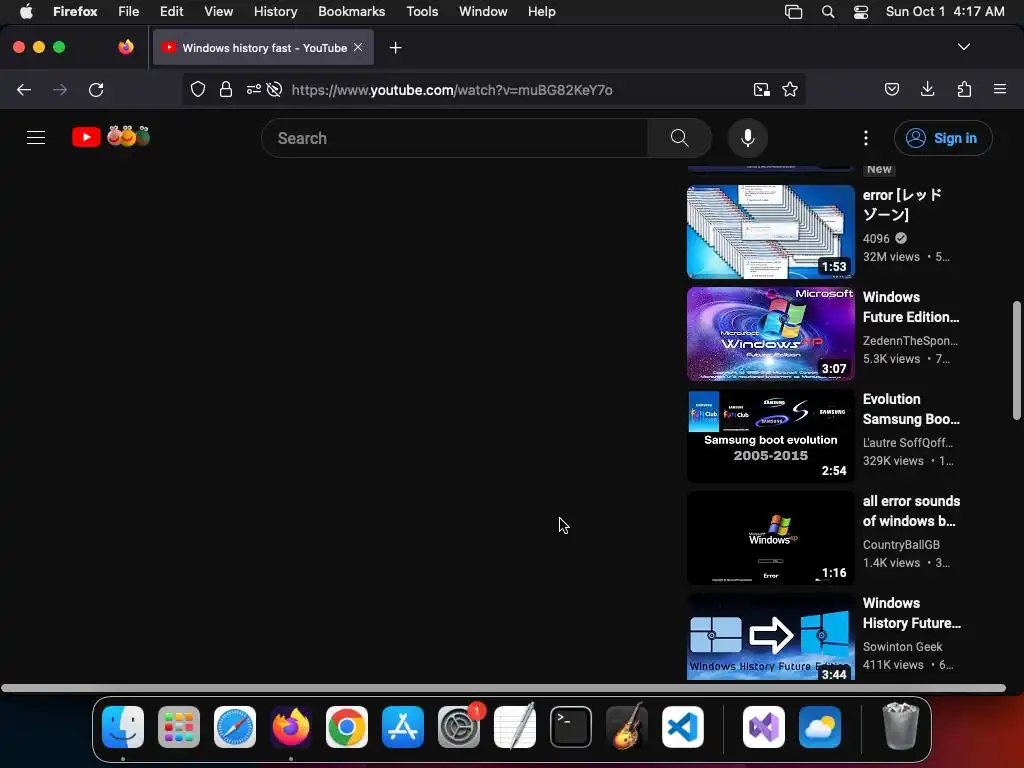Viewport: 1024px width, 768px height.
Task: Open the View menu
Action: click(x=218, y=11)
